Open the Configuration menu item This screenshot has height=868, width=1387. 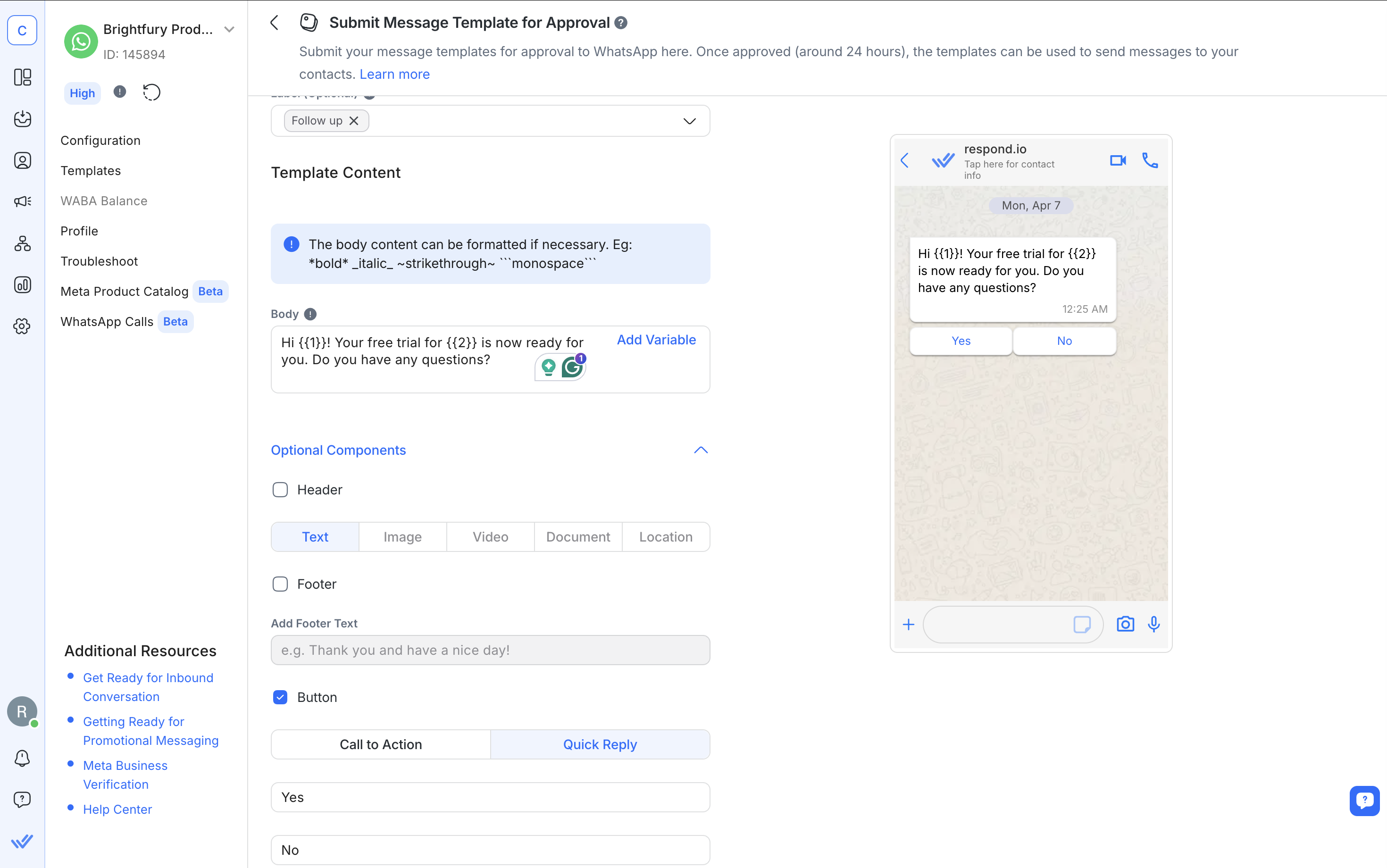click(x=100, y=141)
